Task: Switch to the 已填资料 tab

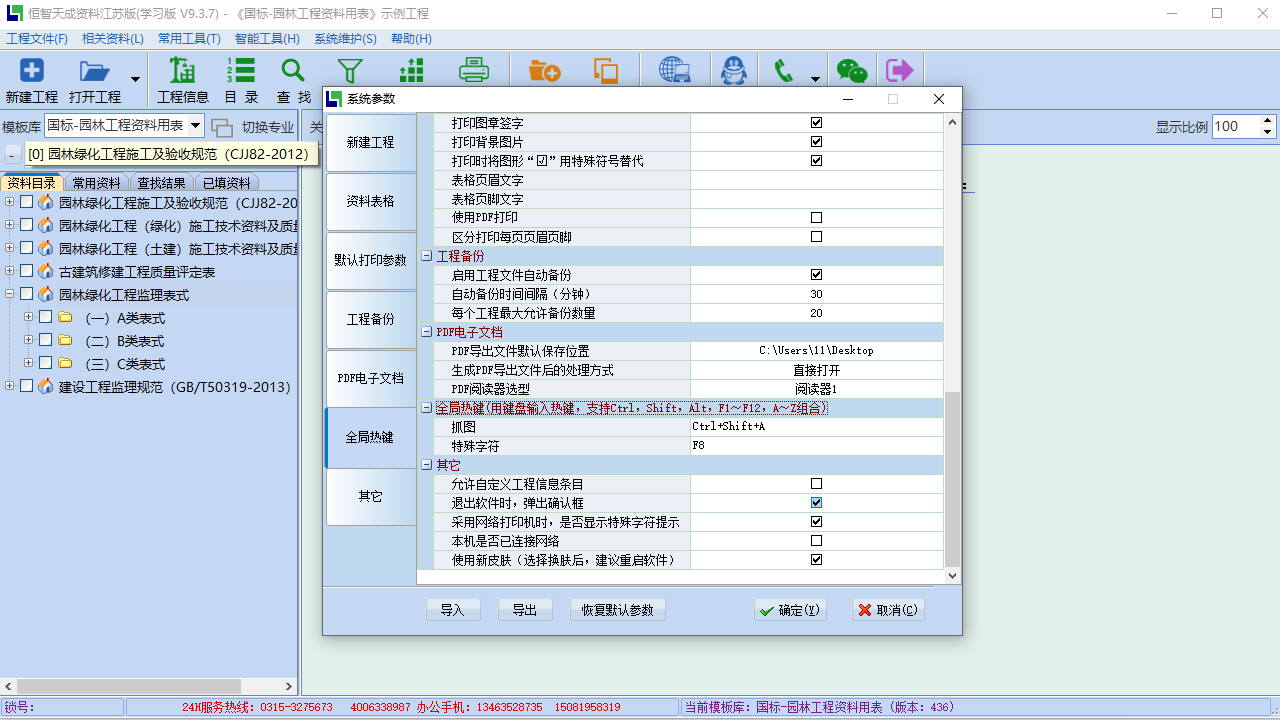Action: (226, 183)
